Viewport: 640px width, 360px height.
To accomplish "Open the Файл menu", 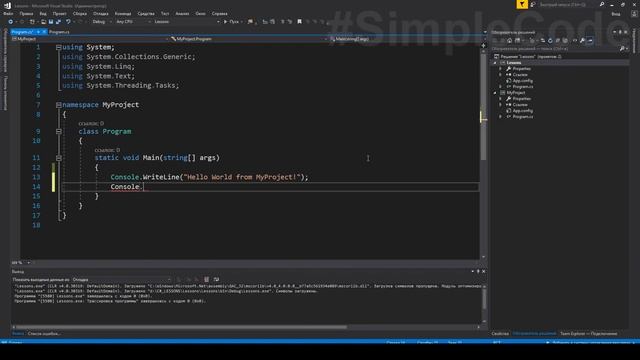I will [x=8, y=13].
